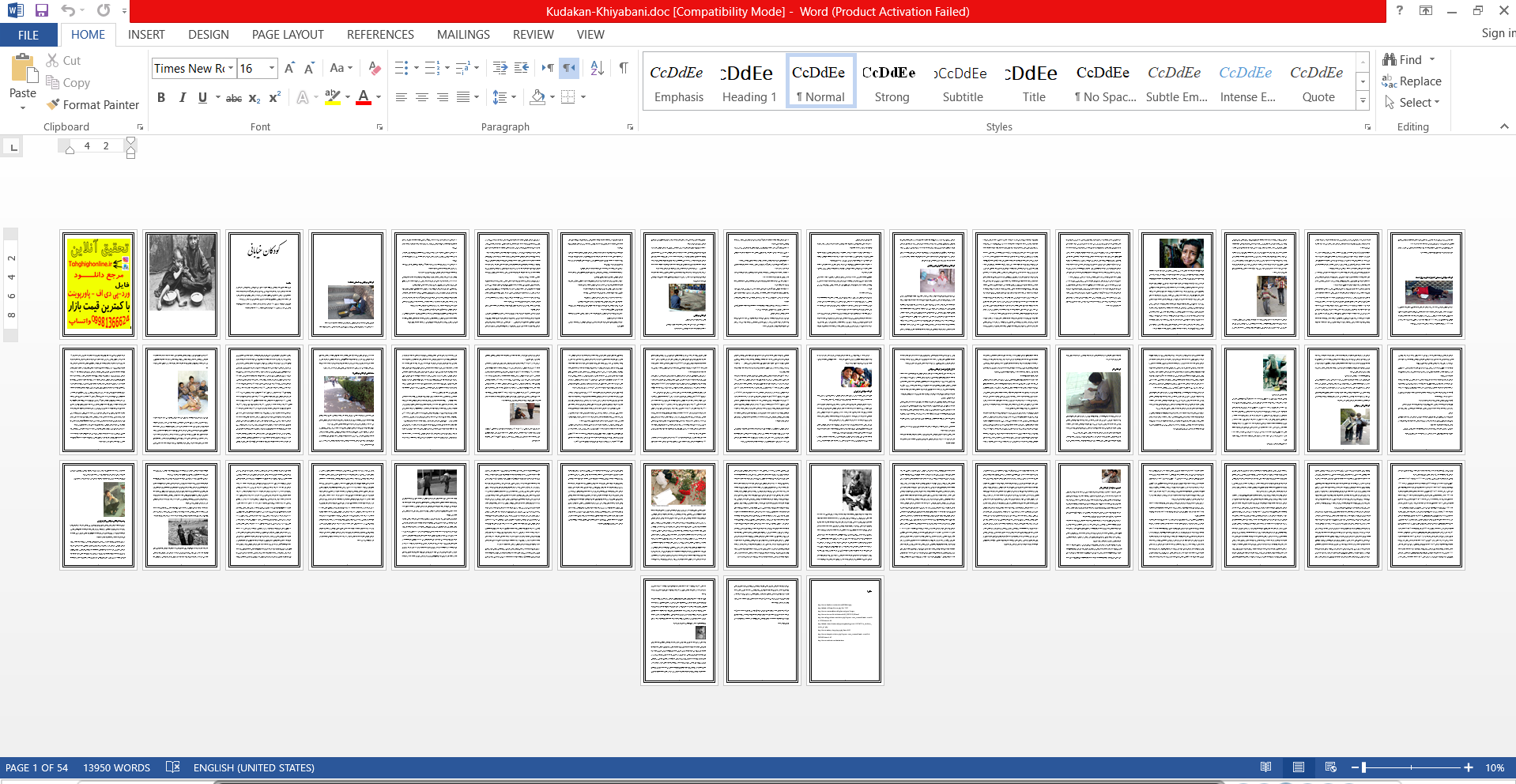Viewport: 1516px width, 784px height.
Task: Increase paragraph indent
Action: 522,68
